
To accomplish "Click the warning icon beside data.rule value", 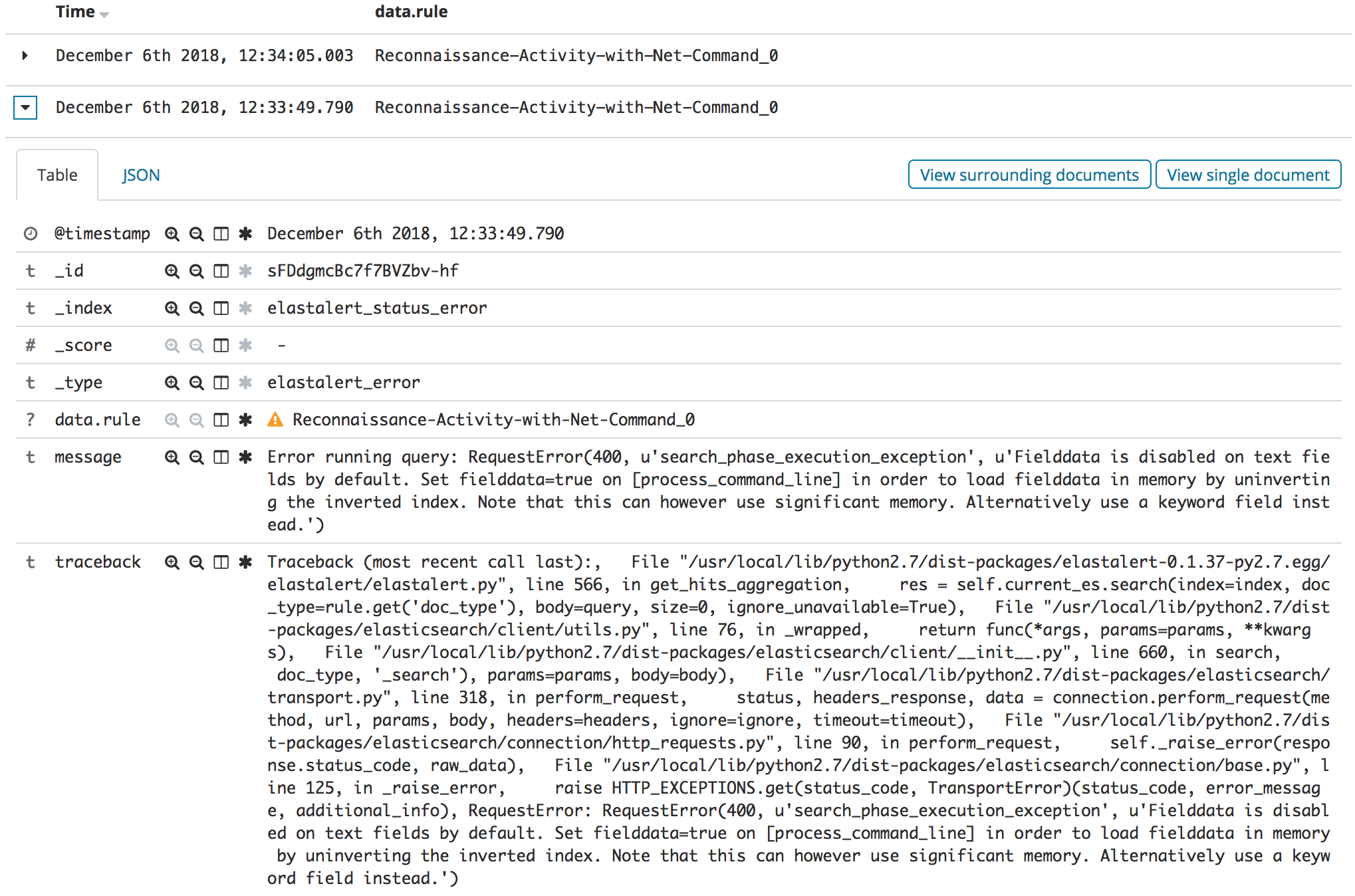I will pos(276,419).
